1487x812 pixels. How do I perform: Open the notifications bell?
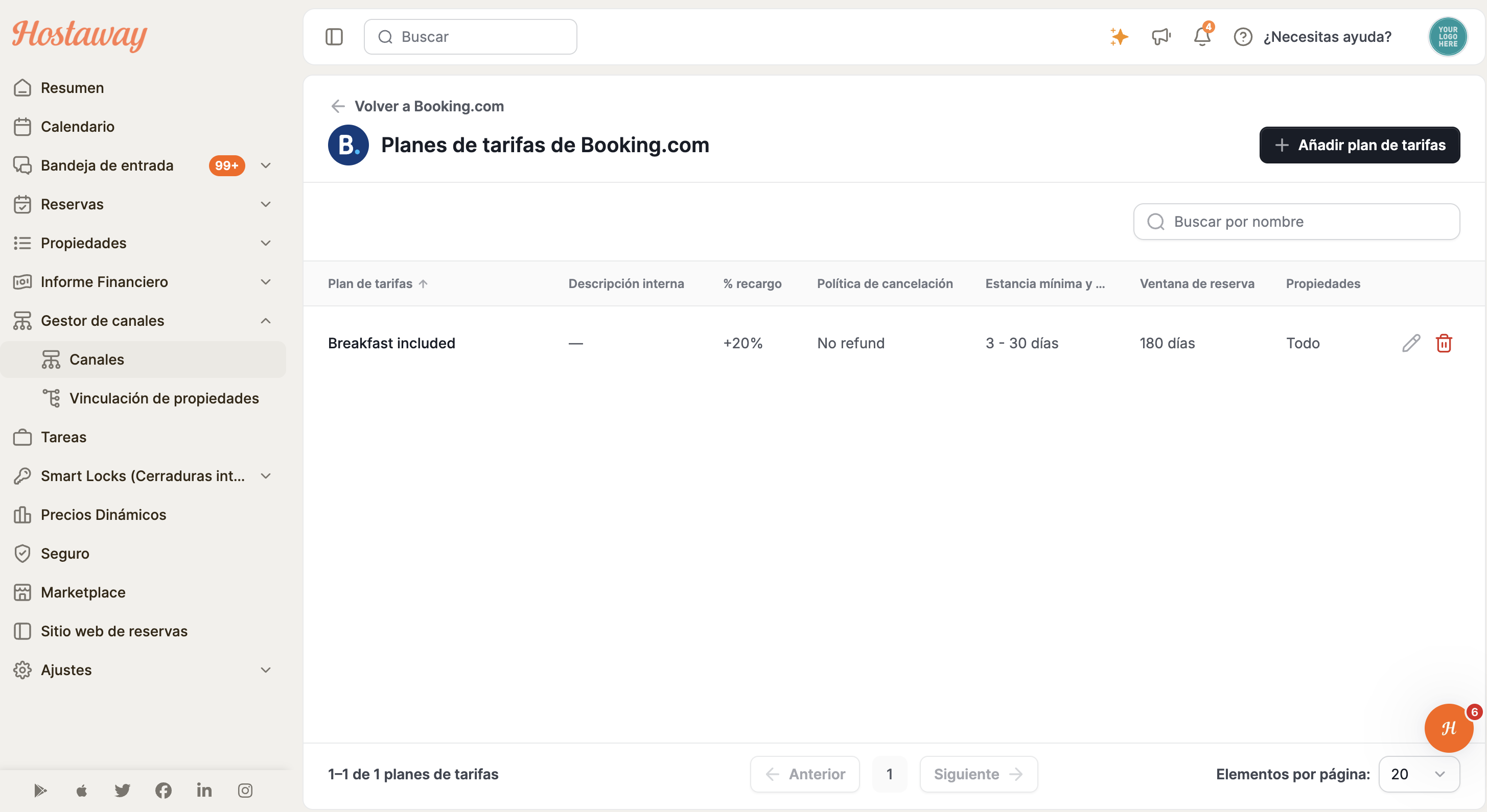click(x=1202, y=36)
